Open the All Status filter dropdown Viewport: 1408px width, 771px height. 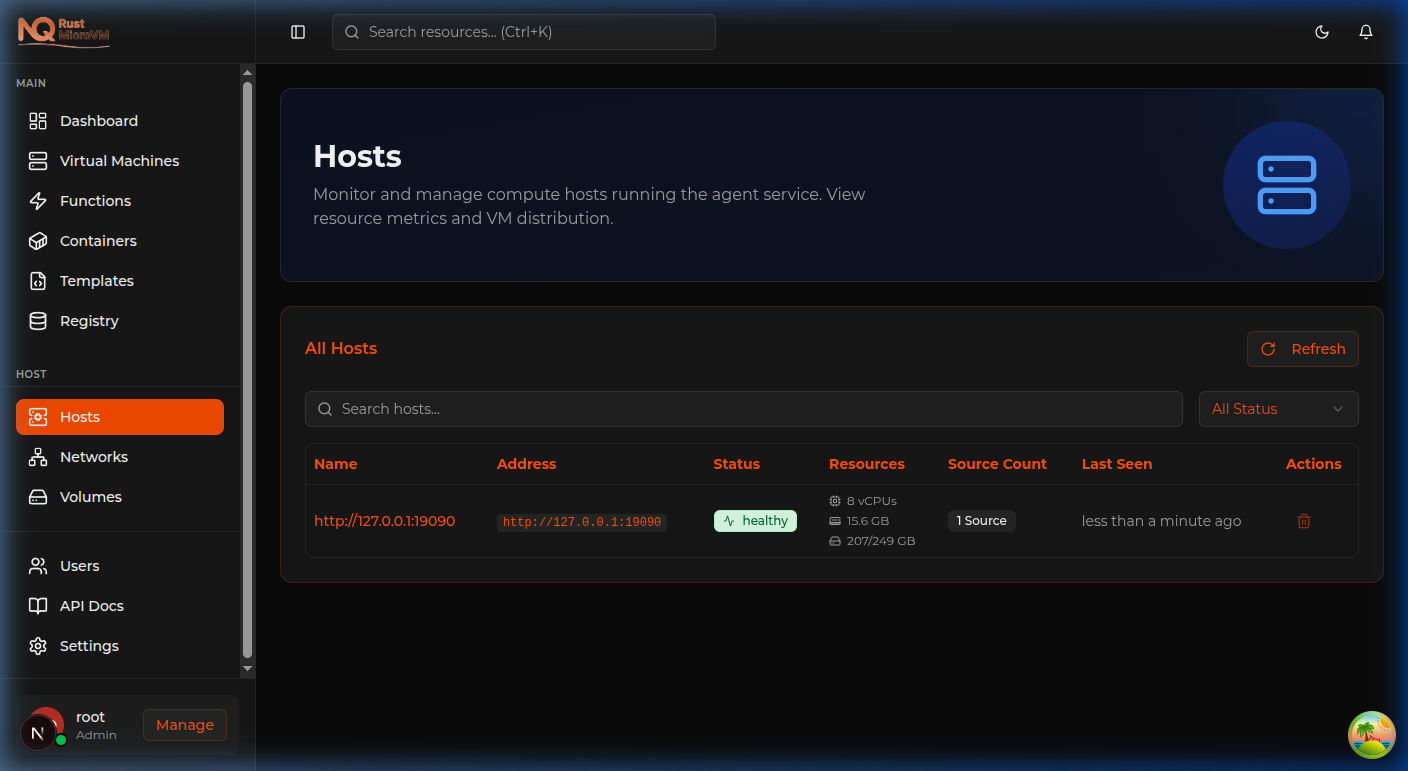(x=1278, y=409)
